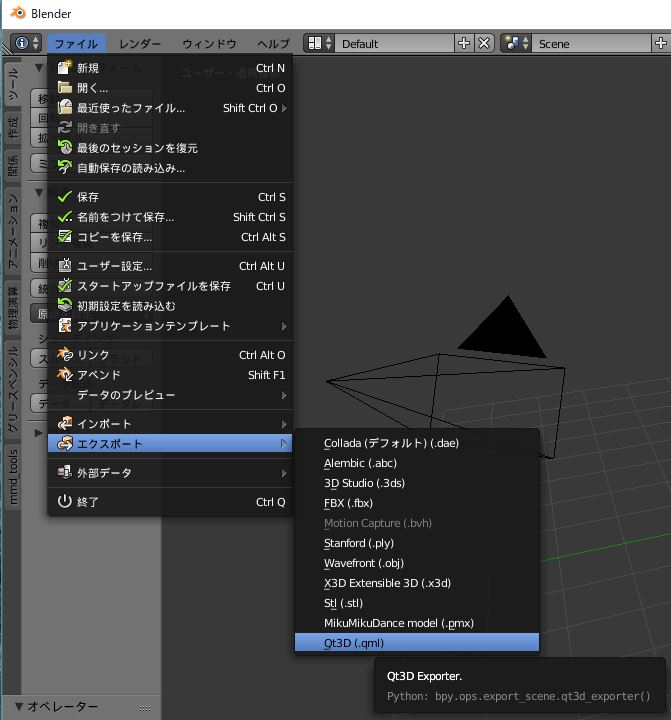Click the Export icon next to エクスポート
671x720 pixels.
(65, 444)
